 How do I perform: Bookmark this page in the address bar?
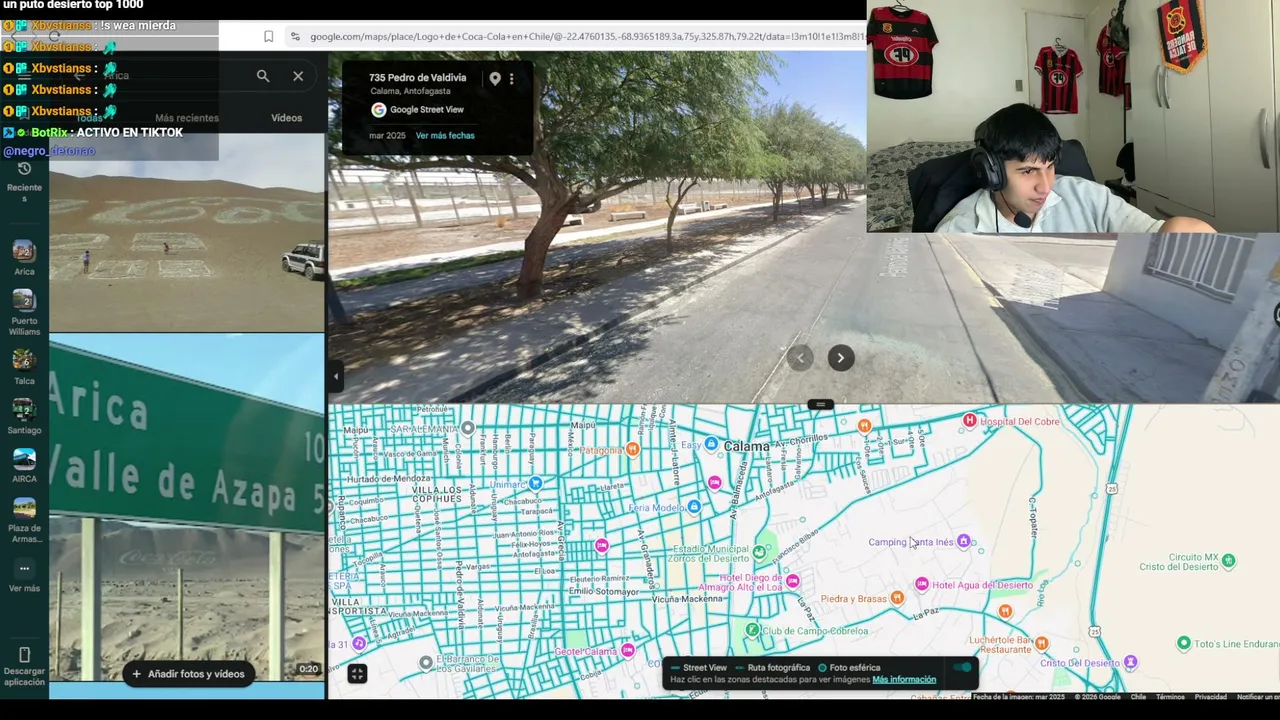(x=268, y=37)
